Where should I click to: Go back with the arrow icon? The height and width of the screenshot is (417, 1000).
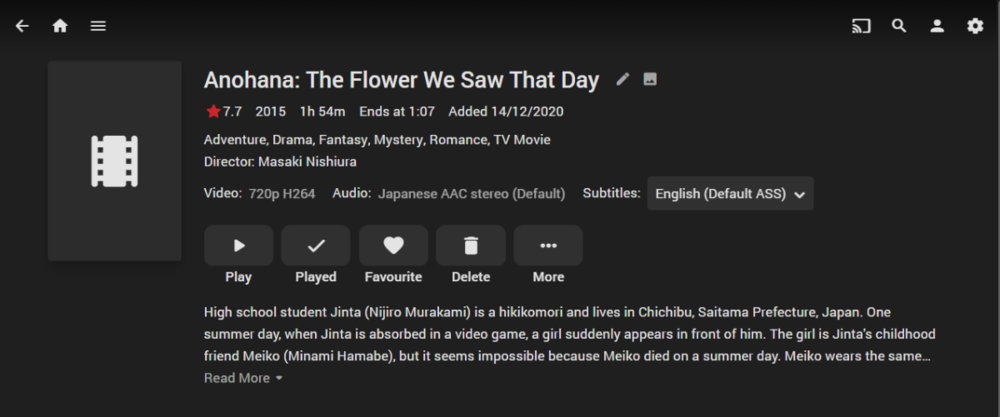click(x=22, y=26)
